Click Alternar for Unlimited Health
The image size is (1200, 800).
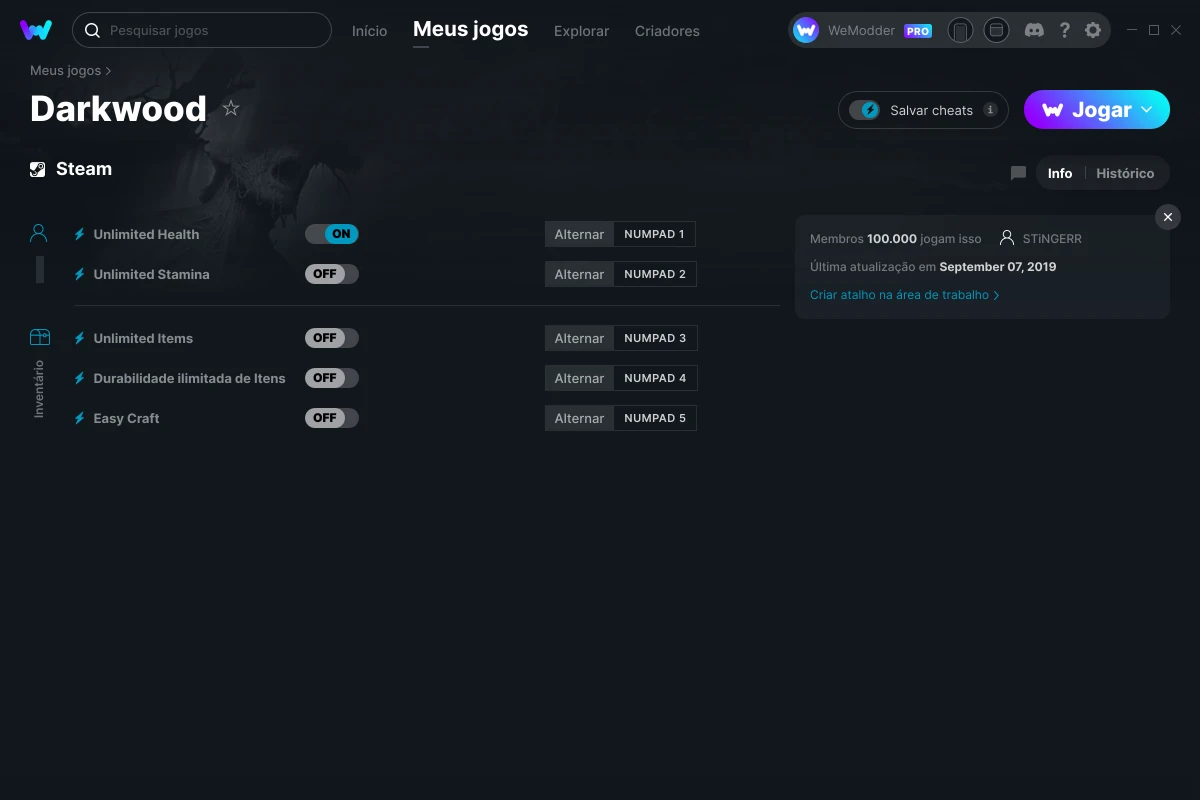[x=579, y=234]
